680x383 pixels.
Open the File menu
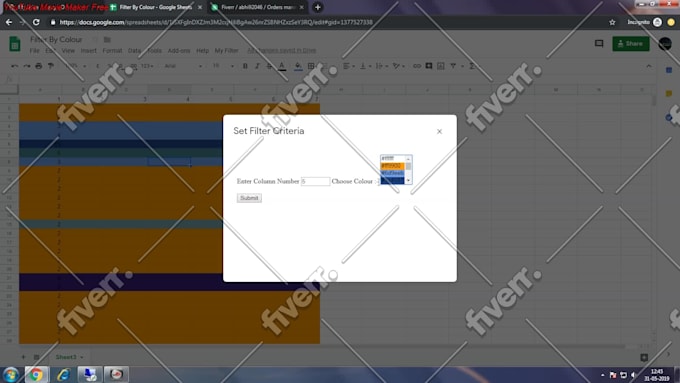pos(35,51)
